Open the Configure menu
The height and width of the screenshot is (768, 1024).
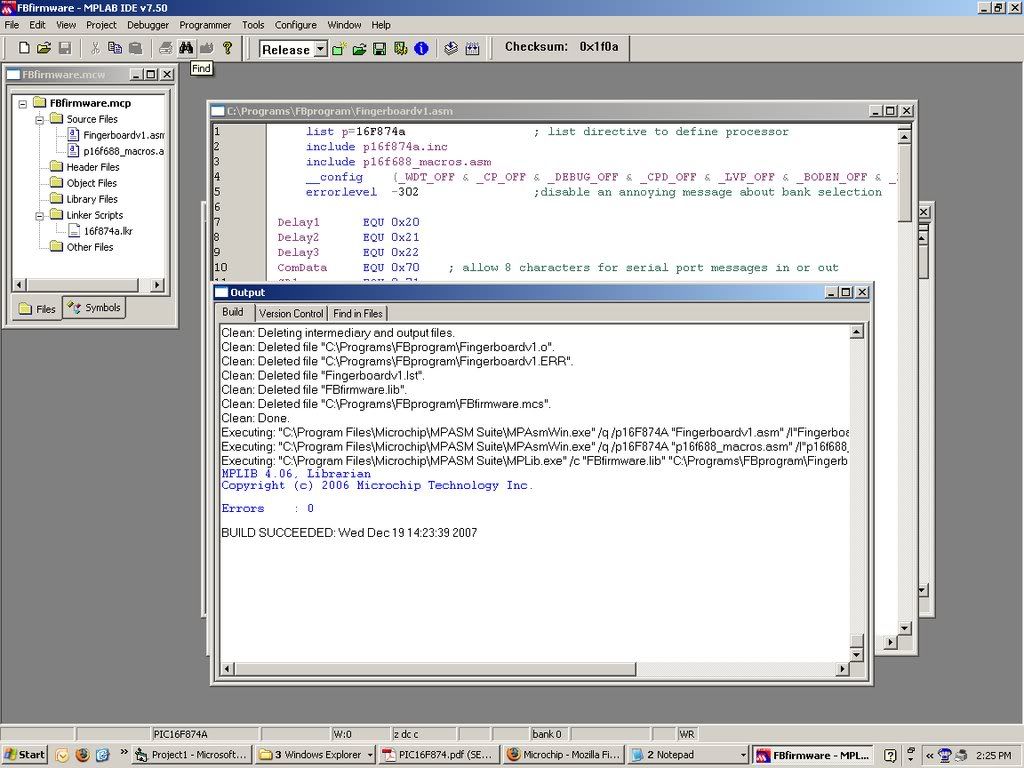295,25
